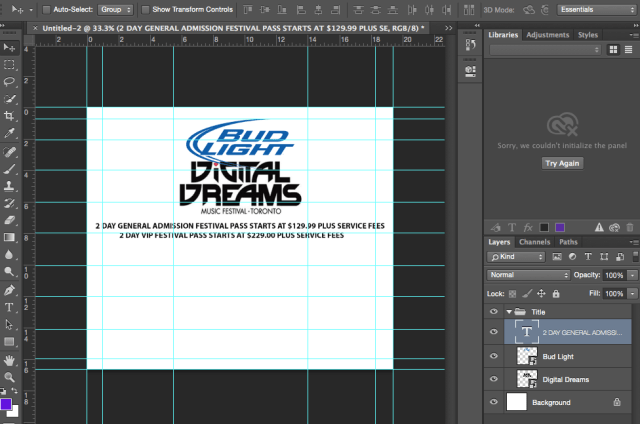
Task: Open the Opacity slider dropdown arrow
Action: [632, 275]
